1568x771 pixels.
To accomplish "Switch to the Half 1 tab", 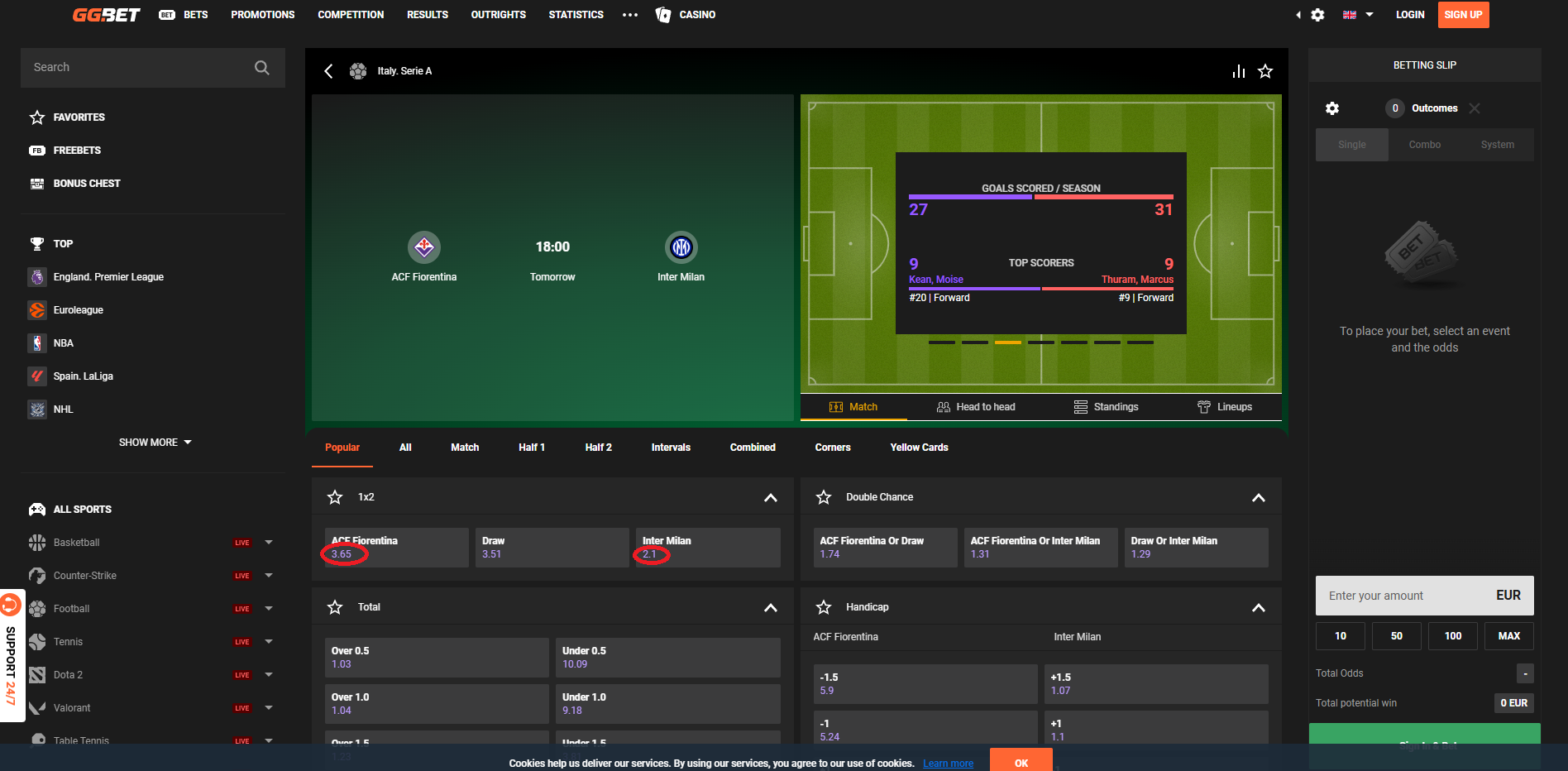I will [532, 448].
